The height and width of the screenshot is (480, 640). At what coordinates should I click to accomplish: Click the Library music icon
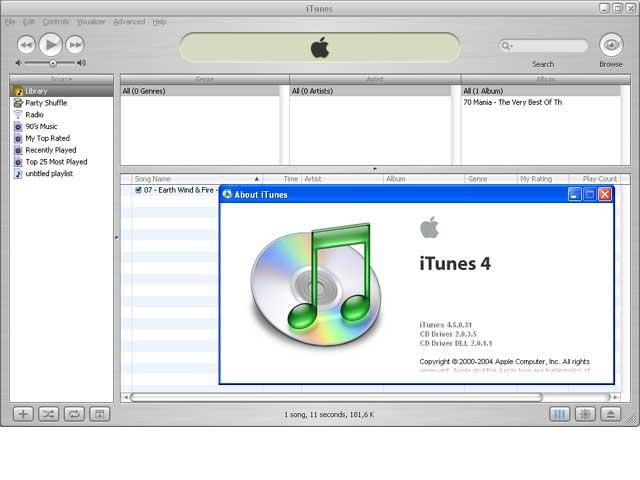[x=18, y=91]
